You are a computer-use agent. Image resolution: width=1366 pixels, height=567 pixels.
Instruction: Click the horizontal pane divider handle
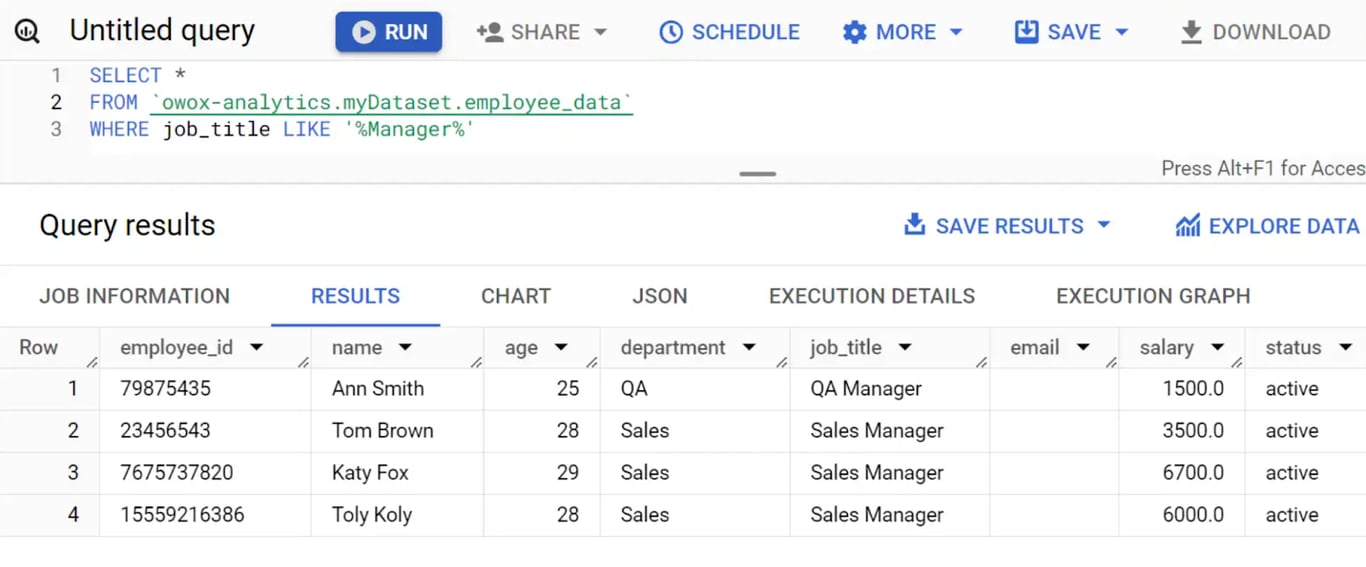(758, 174)
